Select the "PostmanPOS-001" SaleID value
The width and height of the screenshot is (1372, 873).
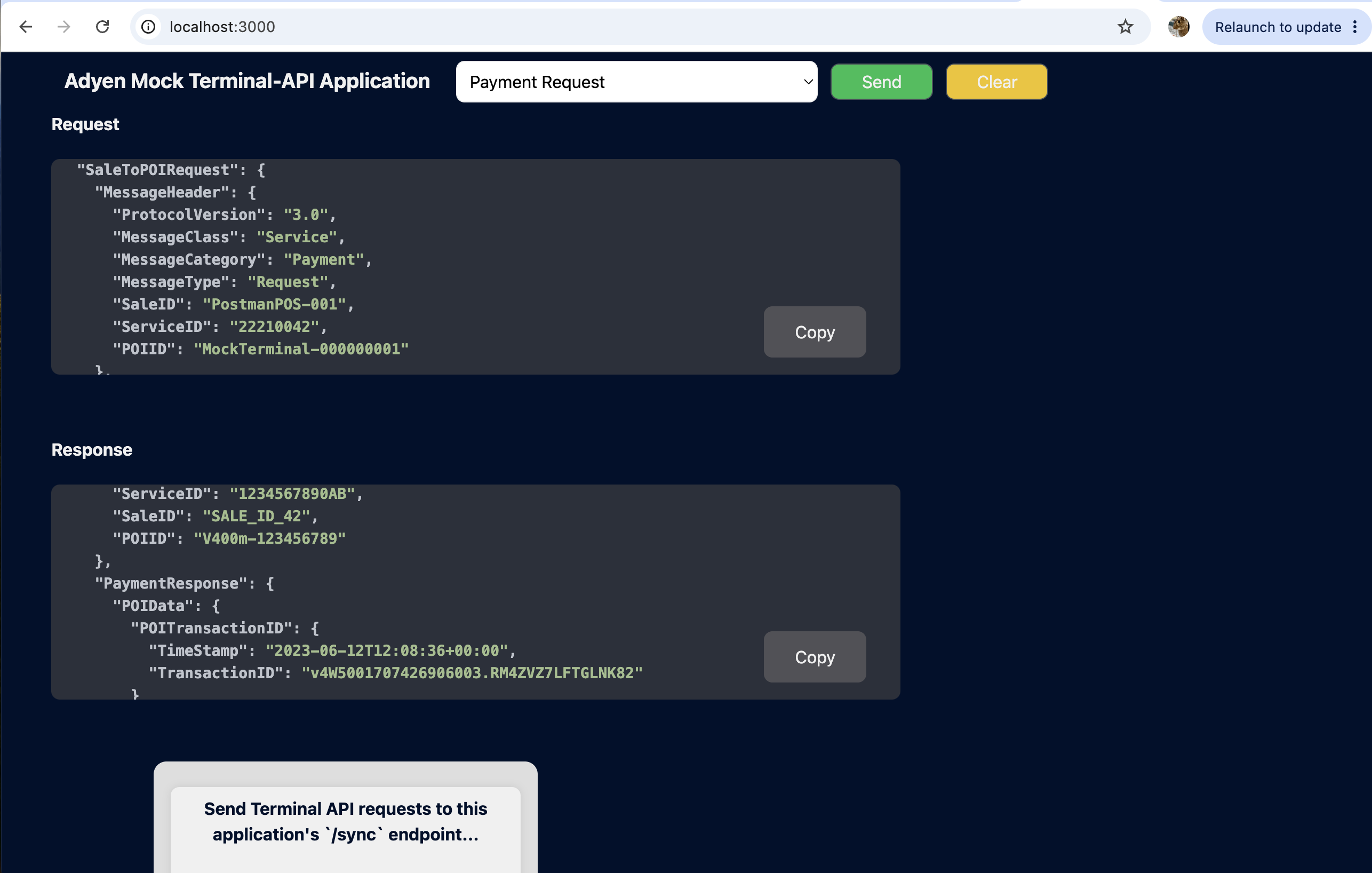(275, 304)
